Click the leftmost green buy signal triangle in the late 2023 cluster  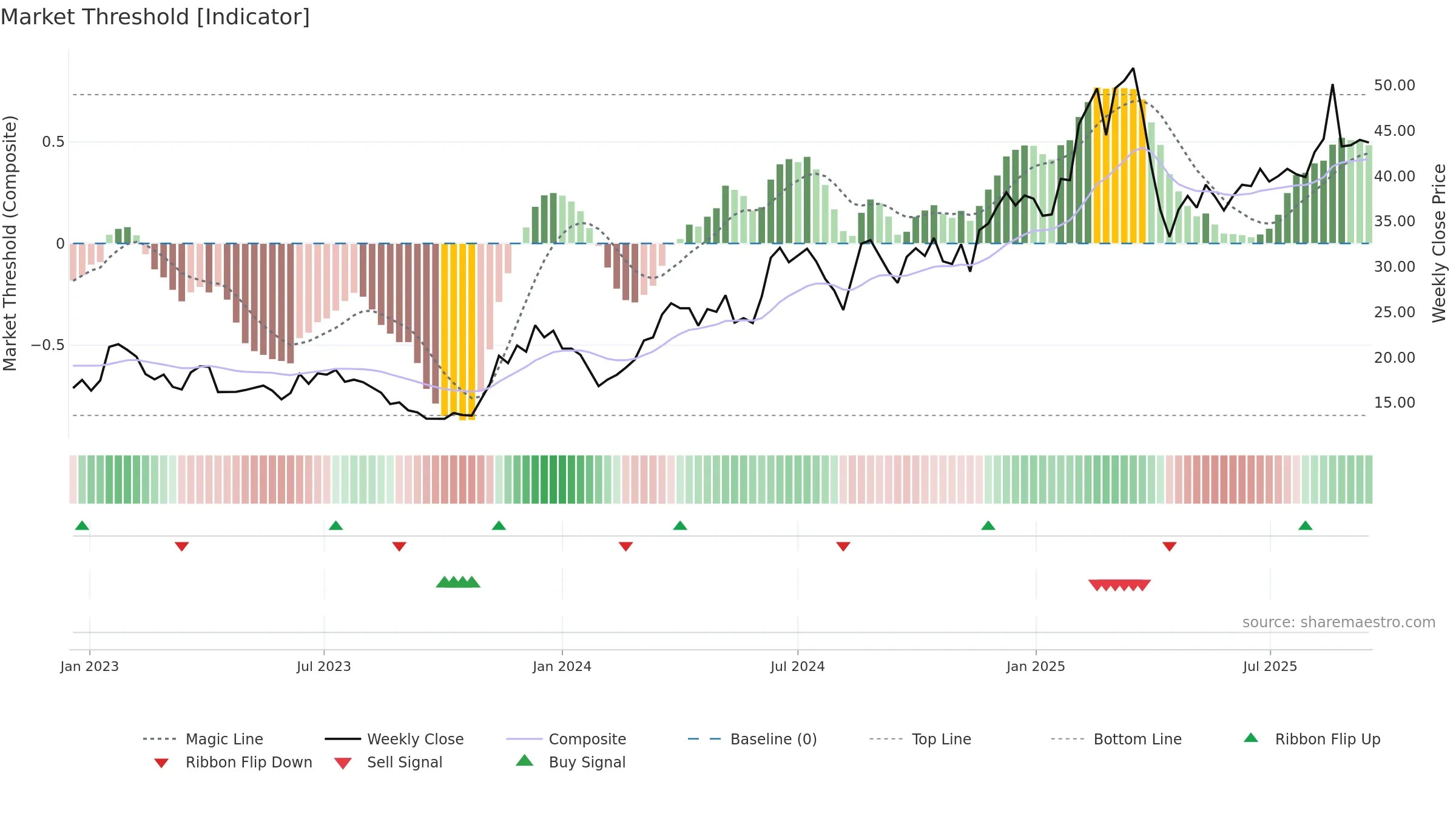(x=444, y=582)
